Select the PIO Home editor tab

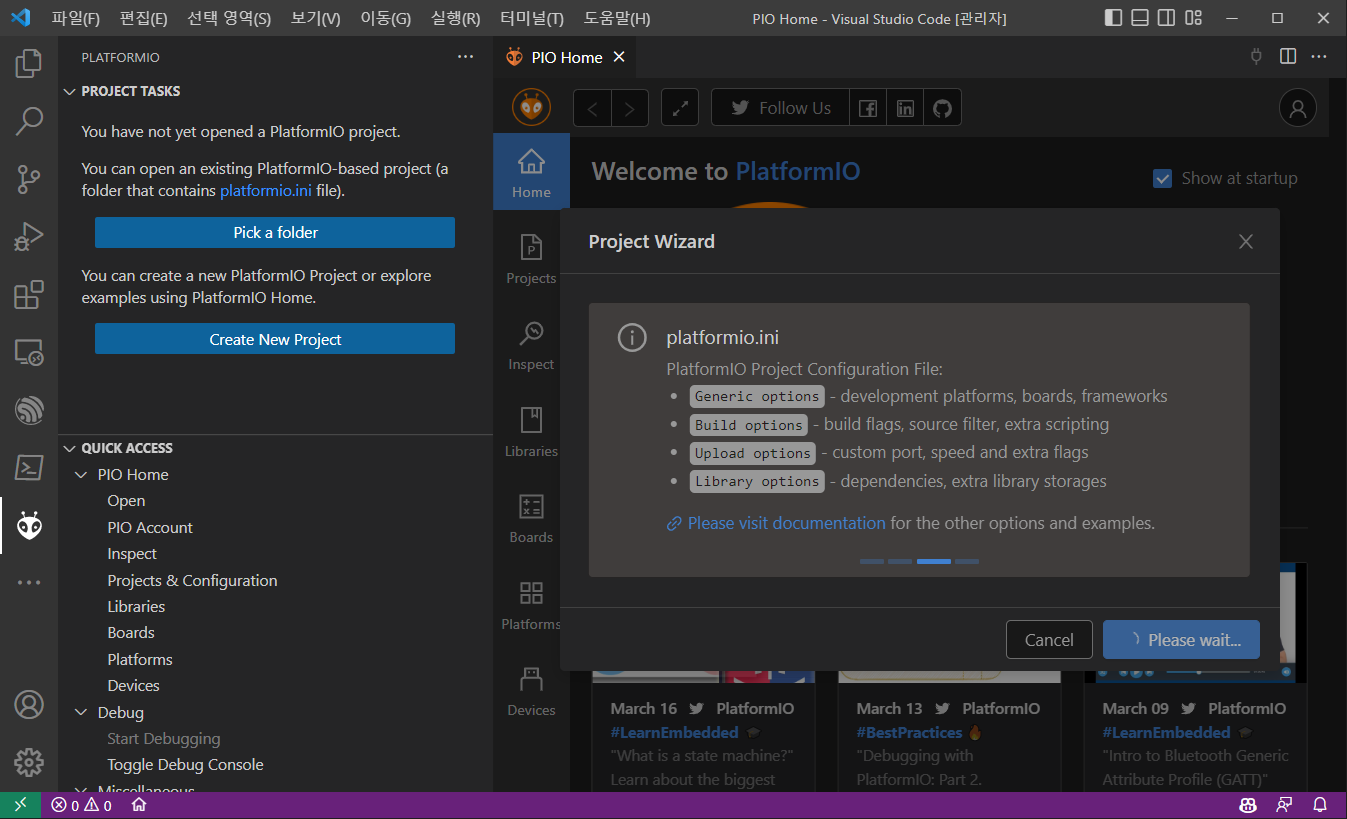[x=566, y=57]
